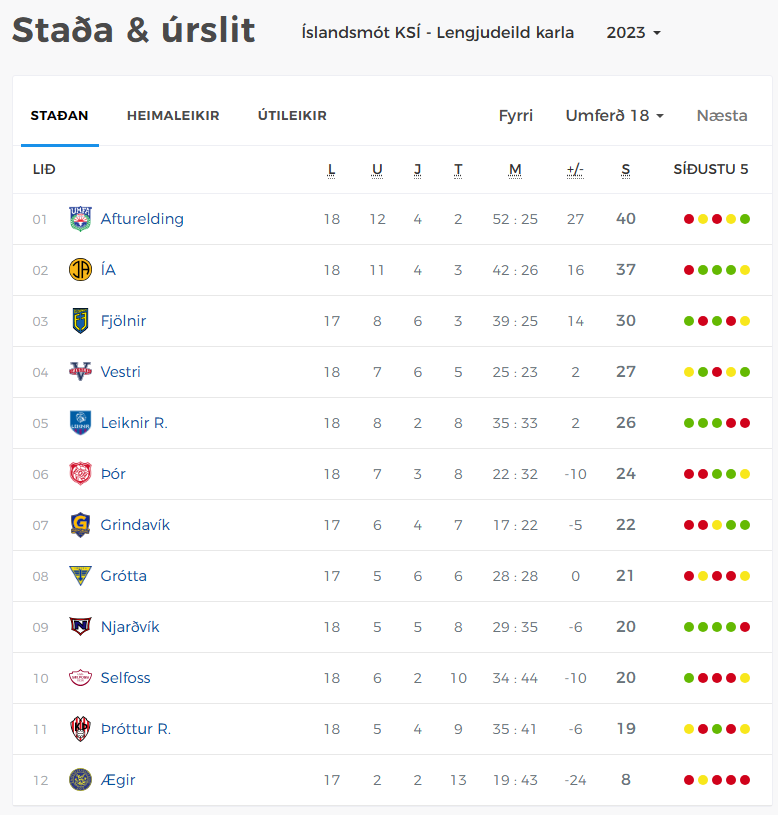Go to previous round with Fyrri
The height and width of the screenshot is (815, 778).
(x=516, y=115)
